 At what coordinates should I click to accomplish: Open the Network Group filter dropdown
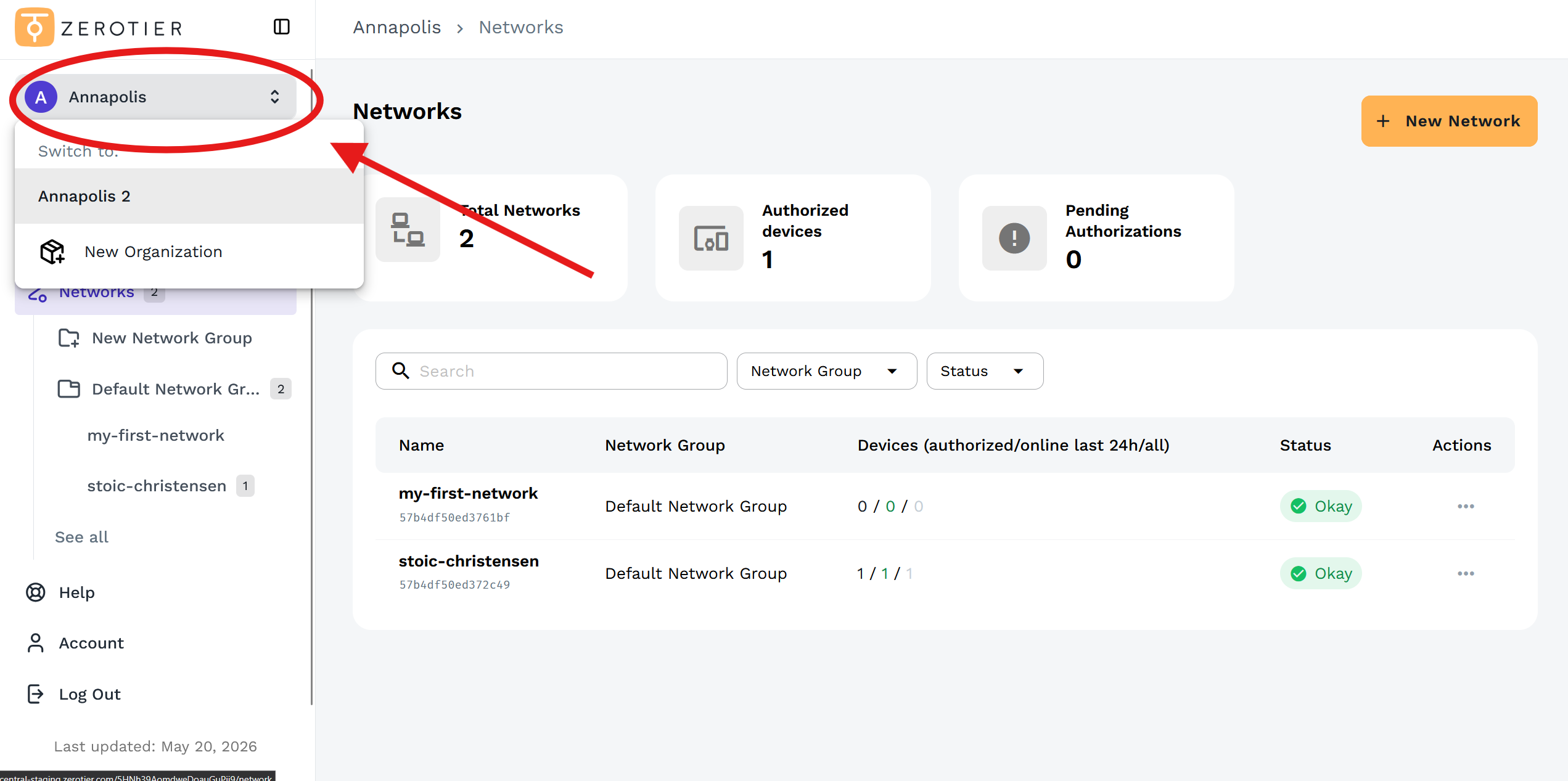[x=827, y=371]
